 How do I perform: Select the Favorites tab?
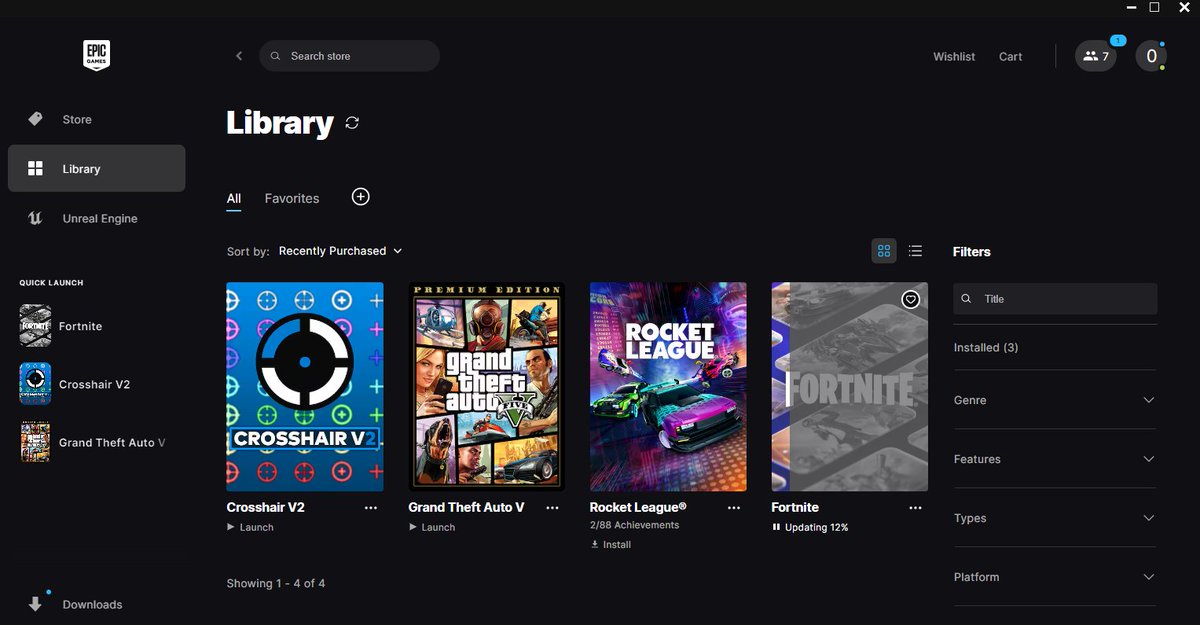[292, 198]
